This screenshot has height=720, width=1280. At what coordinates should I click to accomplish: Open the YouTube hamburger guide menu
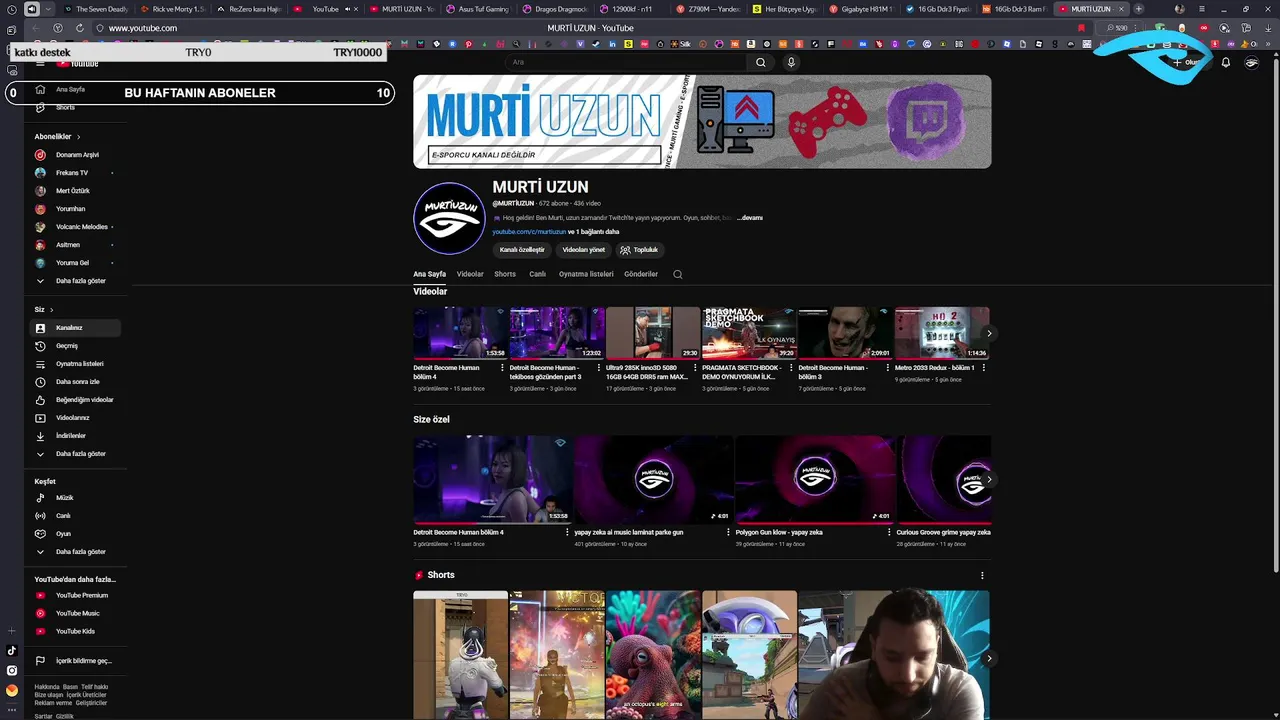(x=40, y=63)
